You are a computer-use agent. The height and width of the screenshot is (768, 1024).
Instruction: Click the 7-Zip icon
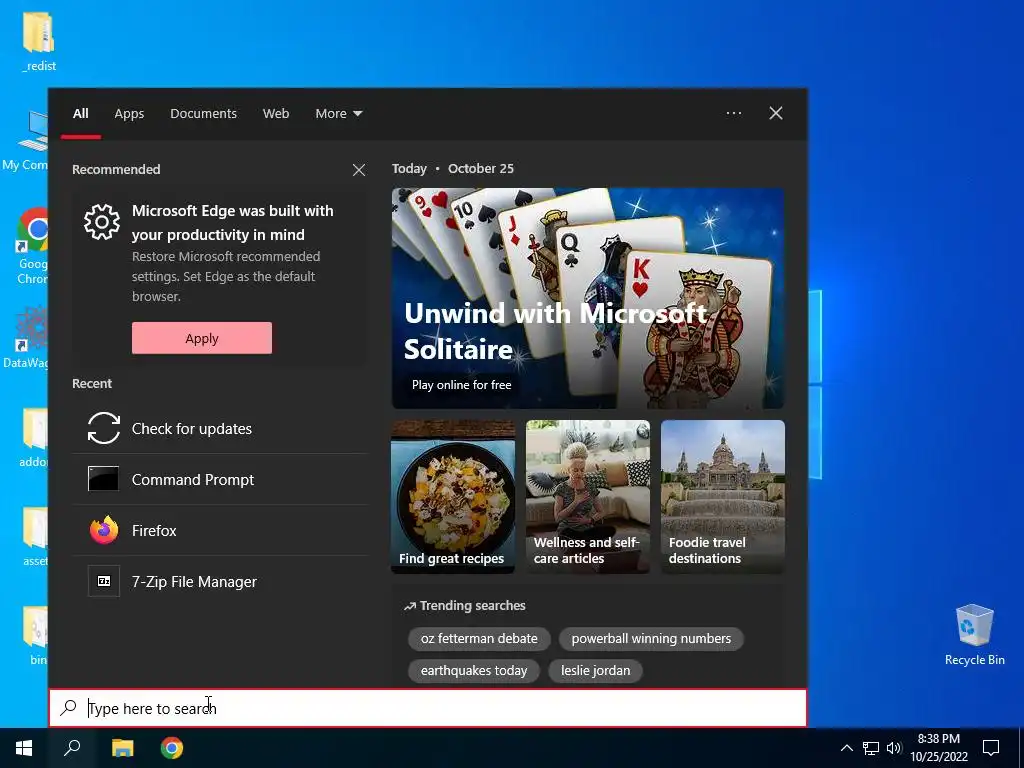(x=104, y=581)
